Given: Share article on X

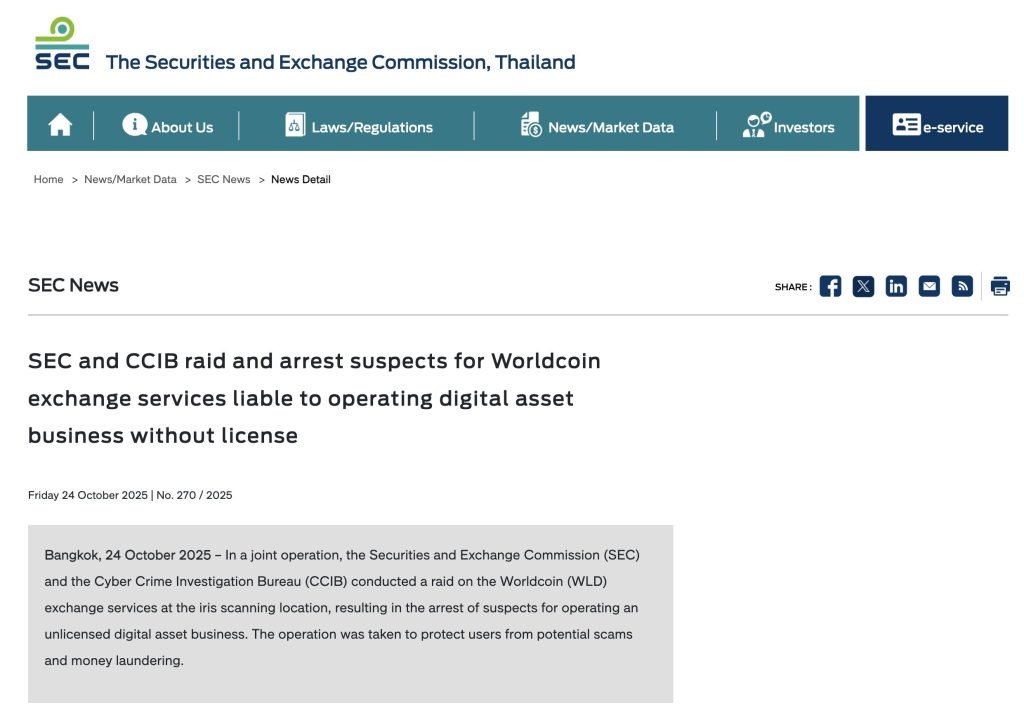Looking at the screenshot, I should click(863, 286).
